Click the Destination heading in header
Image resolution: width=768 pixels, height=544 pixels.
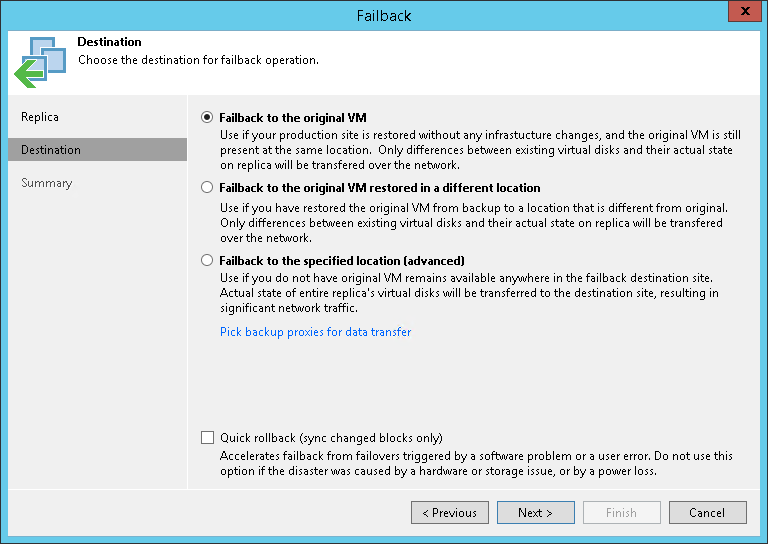(109, 43)
